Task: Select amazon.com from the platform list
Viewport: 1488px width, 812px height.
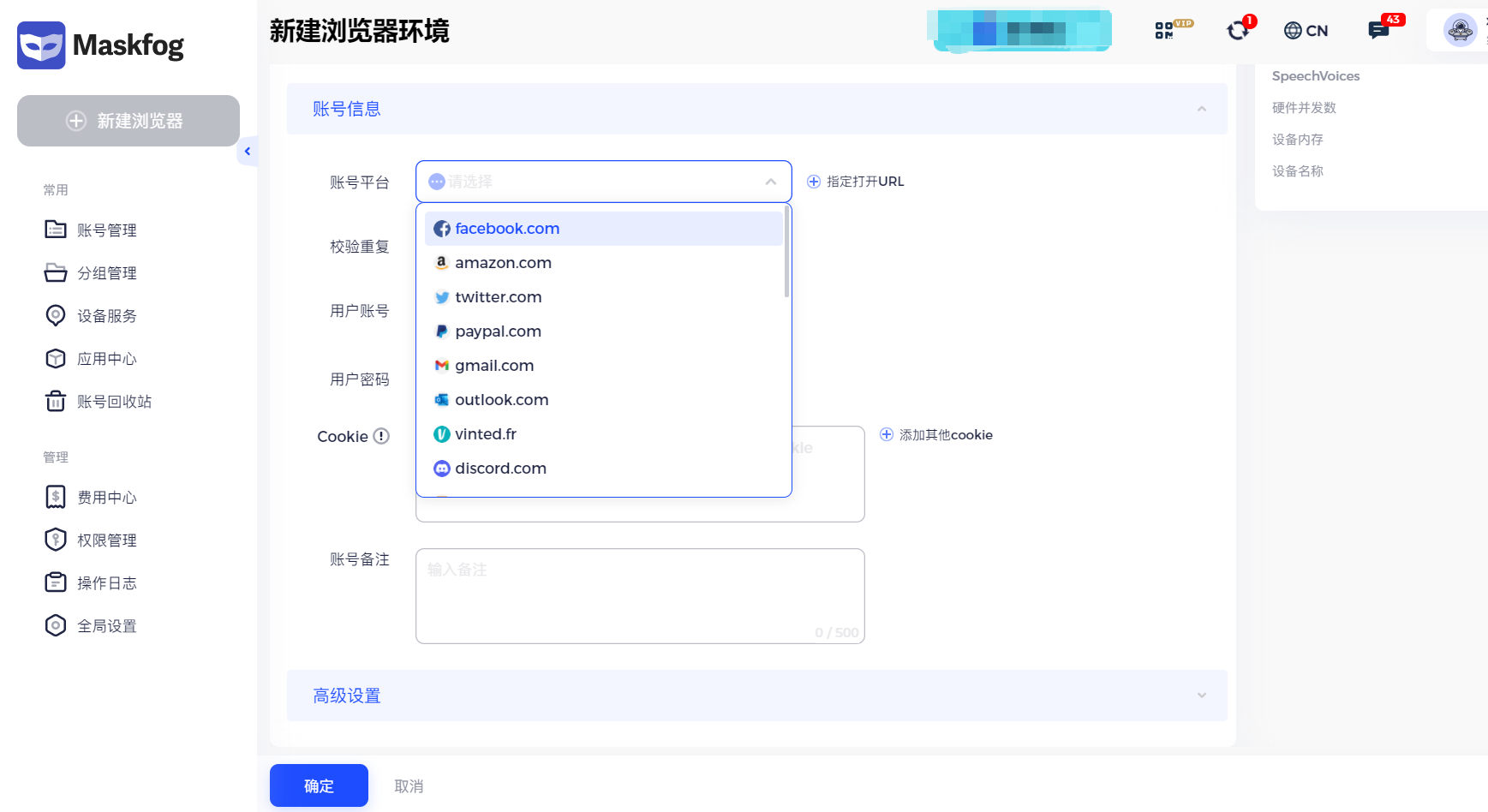Action: point(604,263)
